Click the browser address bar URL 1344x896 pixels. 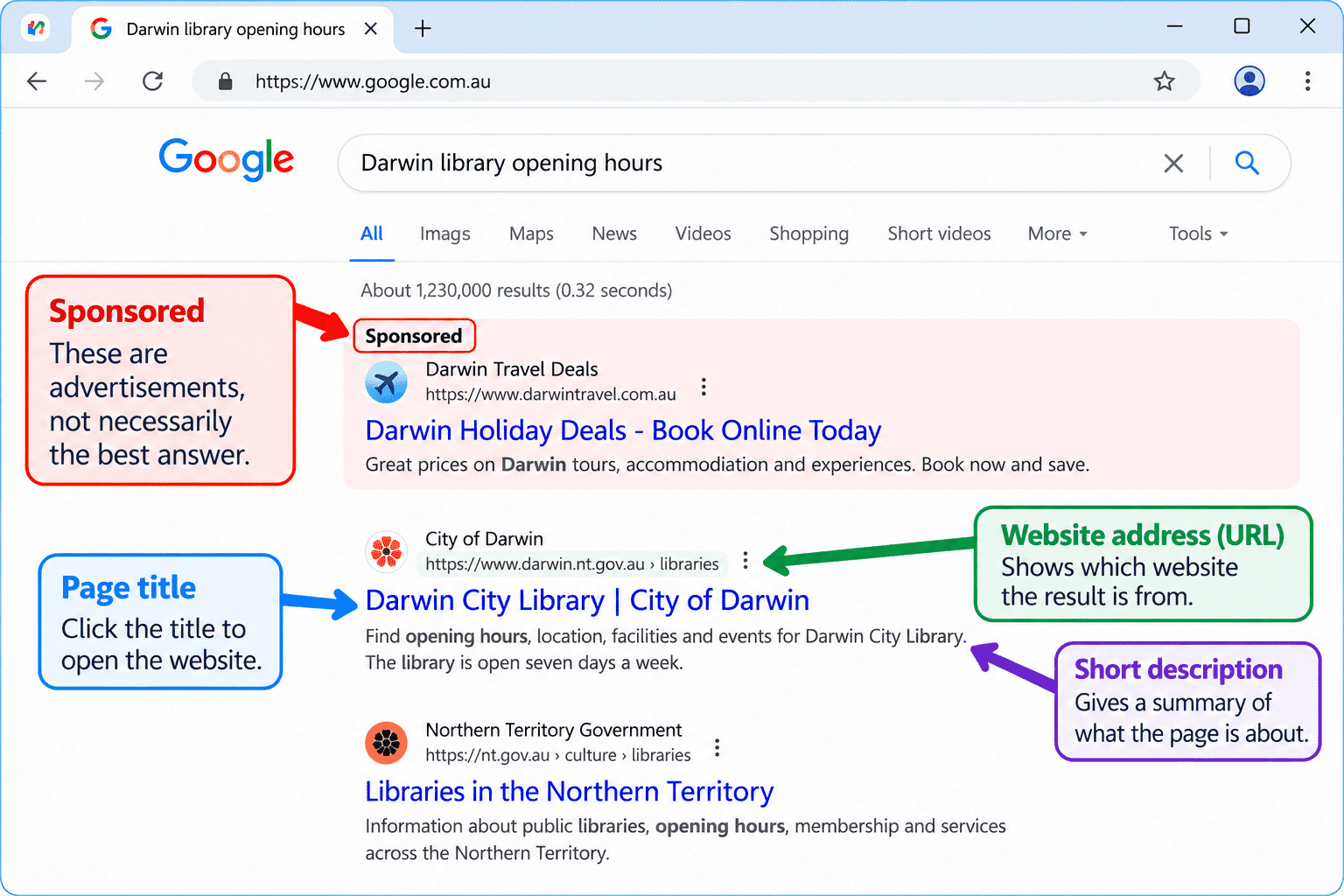[x=373, y=81]
